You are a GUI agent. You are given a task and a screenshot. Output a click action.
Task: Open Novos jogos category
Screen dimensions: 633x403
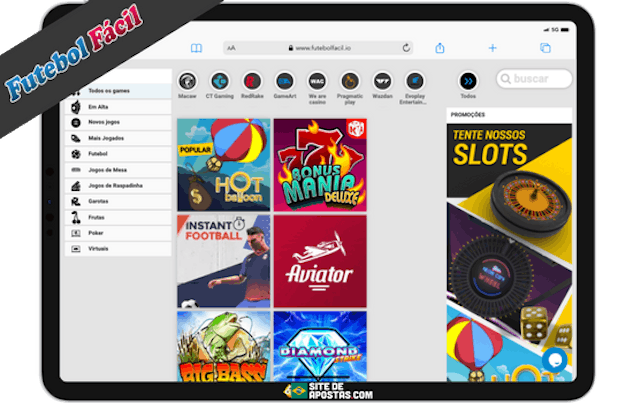tap(118, 122)
